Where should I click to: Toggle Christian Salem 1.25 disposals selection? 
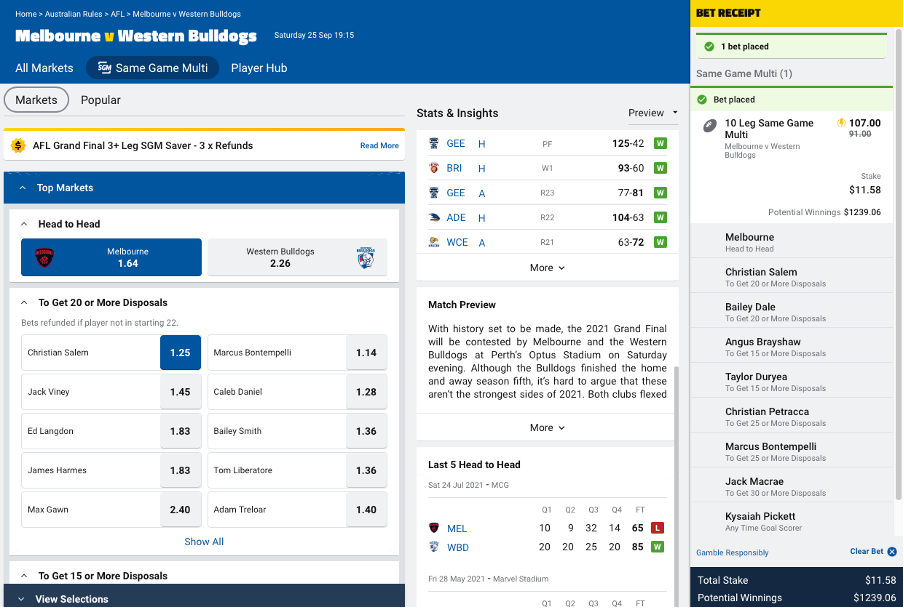tap(180, 353)
